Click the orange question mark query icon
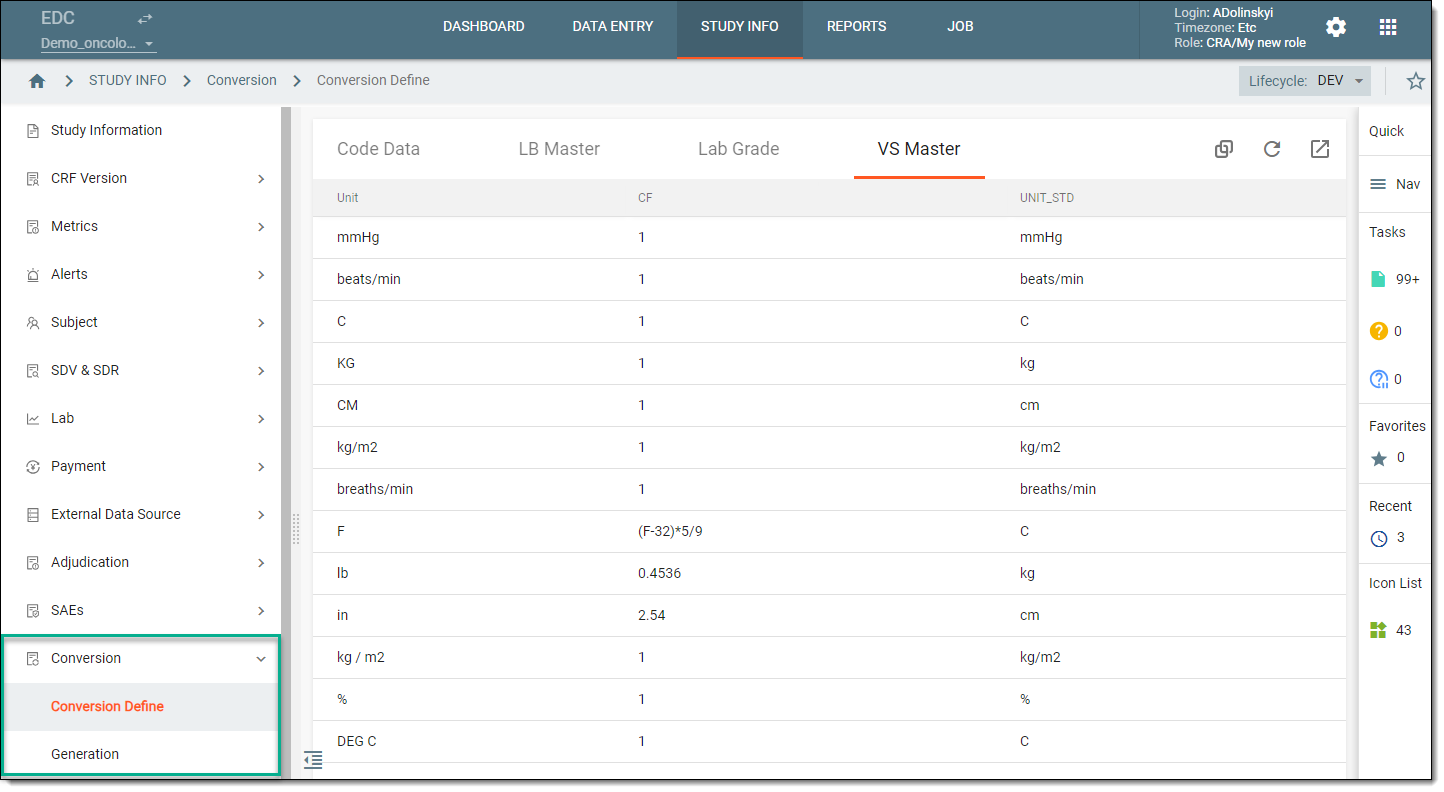This screenshot has height=792, width=1444. (1379, 331)
